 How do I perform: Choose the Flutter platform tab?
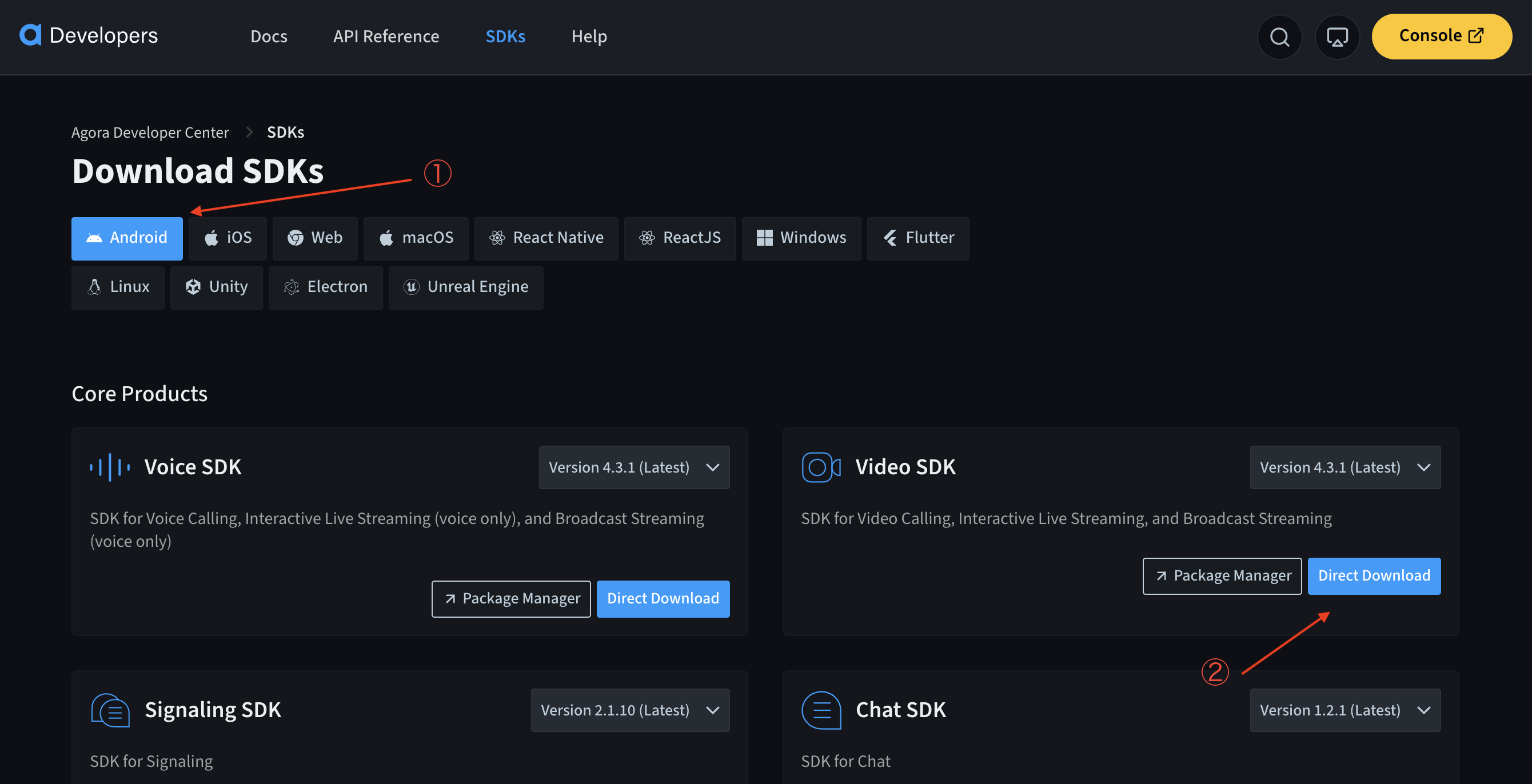[x=917, y=238]
